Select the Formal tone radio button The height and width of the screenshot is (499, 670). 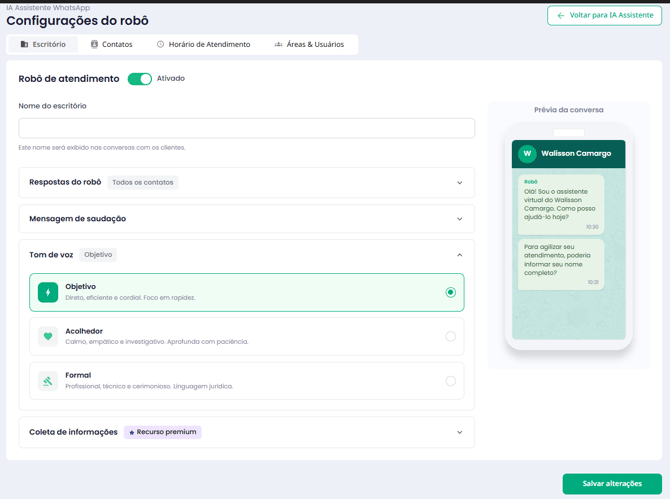(x=450, y=381)
